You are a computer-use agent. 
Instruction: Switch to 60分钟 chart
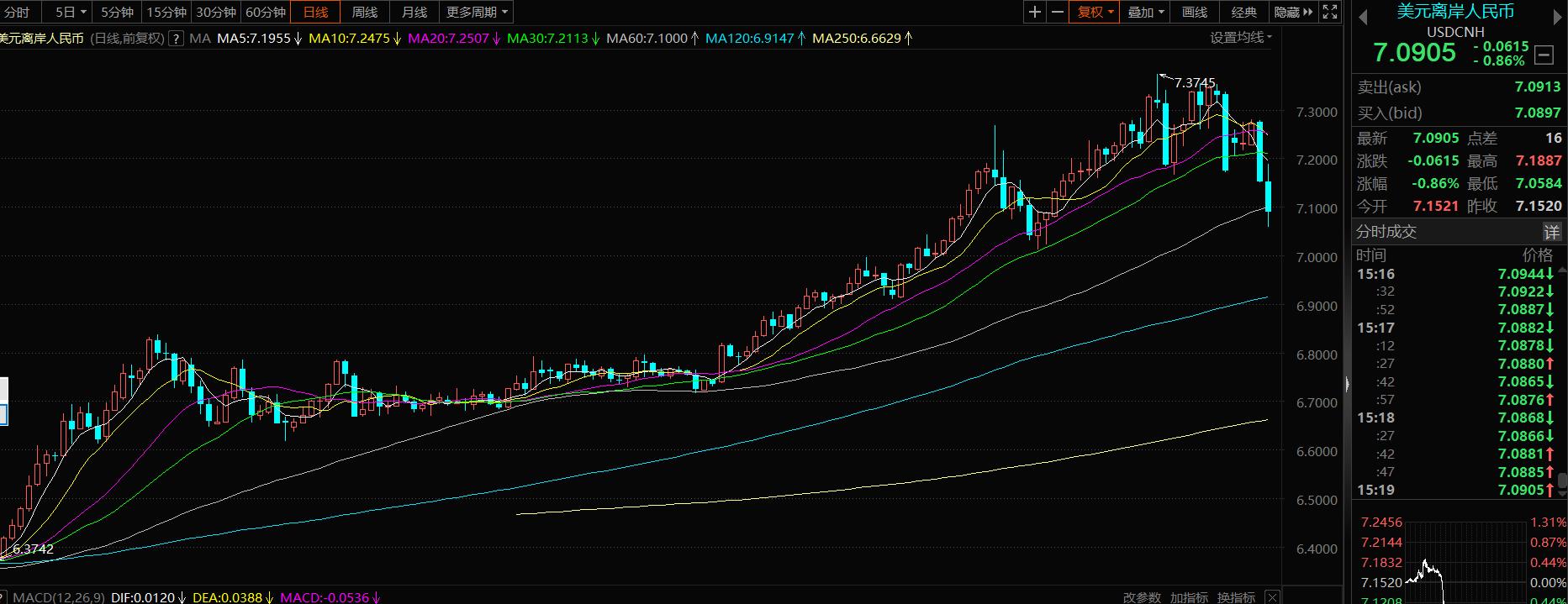pyautogui.click(x=266, y=12)
